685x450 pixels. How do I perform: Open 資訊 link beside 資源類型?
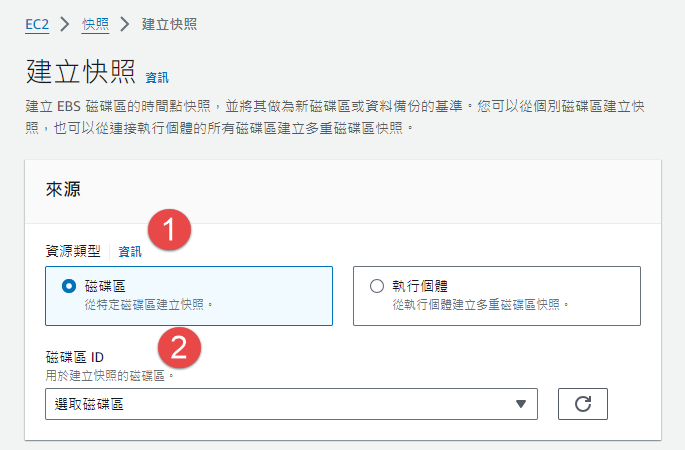click(x=130, y=252)
